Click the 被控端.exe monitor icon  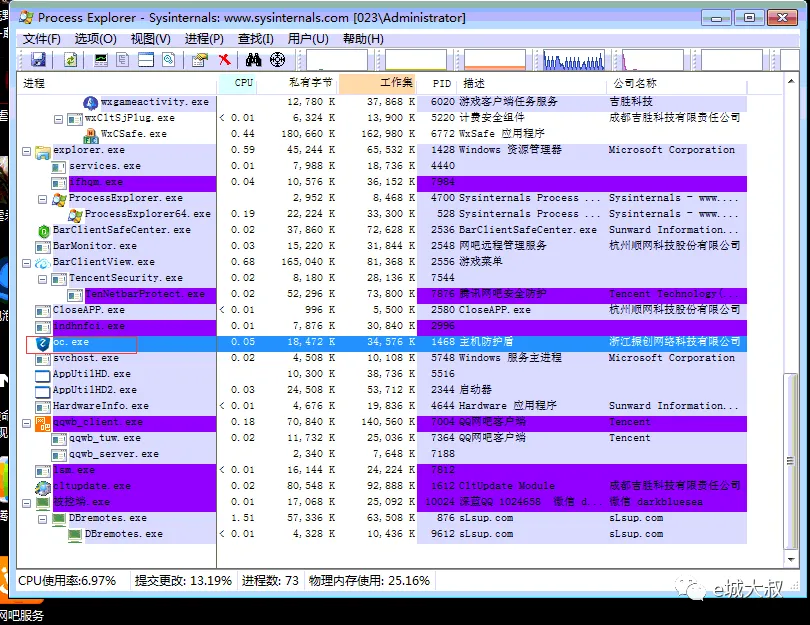(42, 503)
